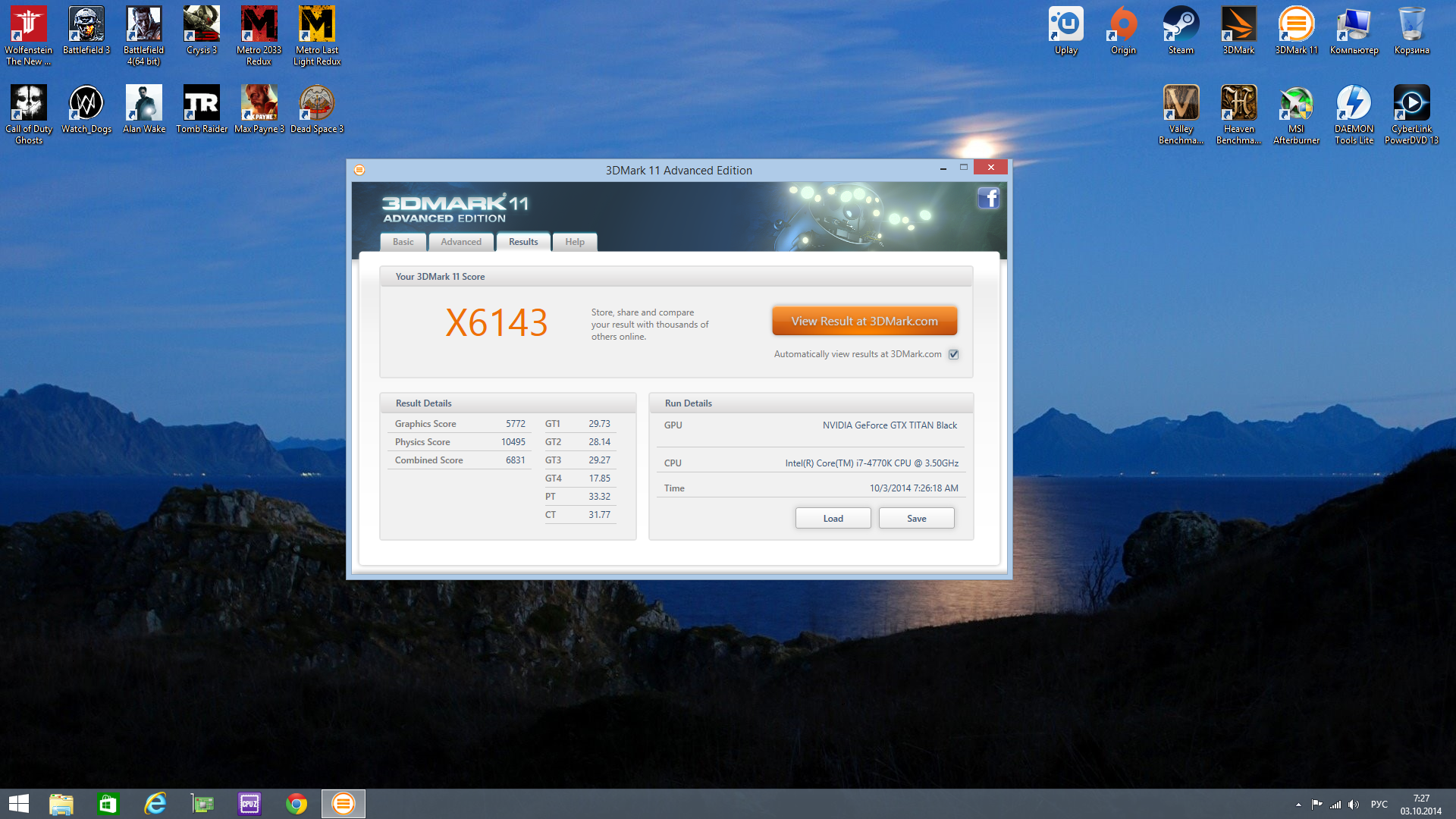Launch Google Chrome from taskbar

click(x=297, y=804)
